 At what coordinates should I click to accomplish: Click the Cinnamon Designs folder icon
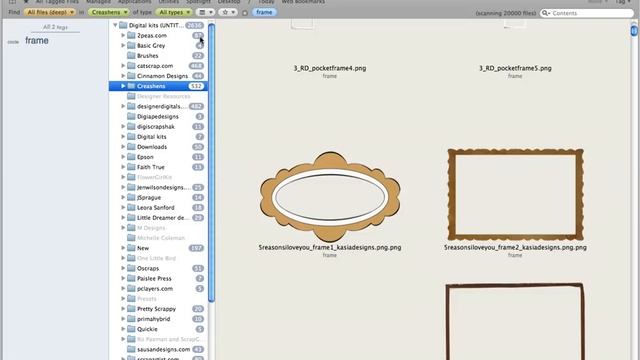tap(131, 76)
